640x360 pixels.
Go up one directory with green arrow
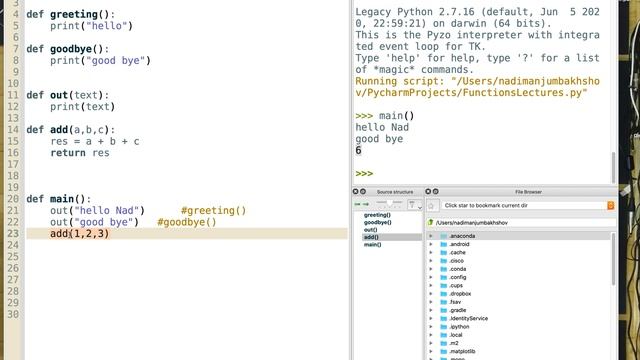(430, 222)
